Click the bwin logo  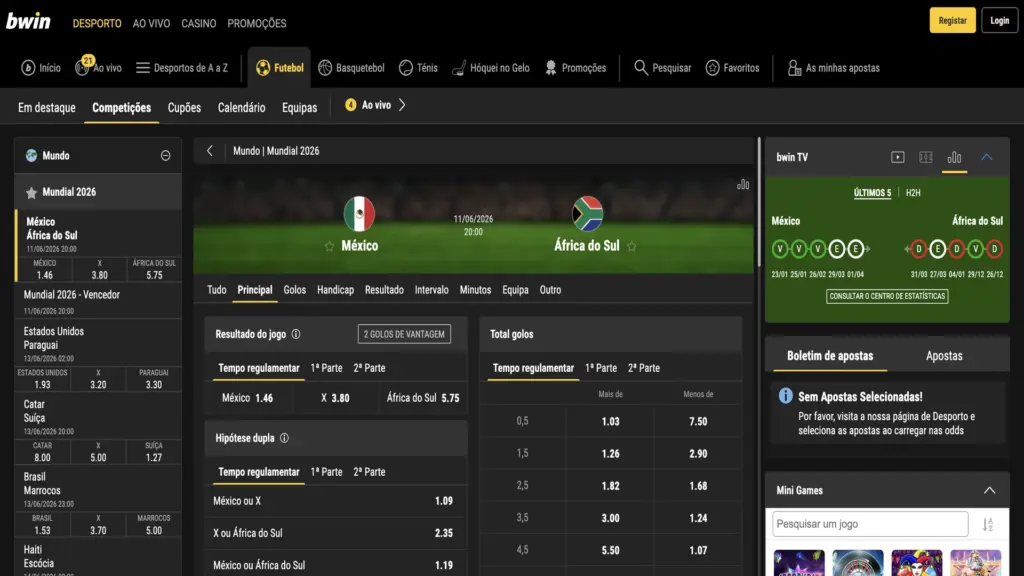click(x=28, y=21)
